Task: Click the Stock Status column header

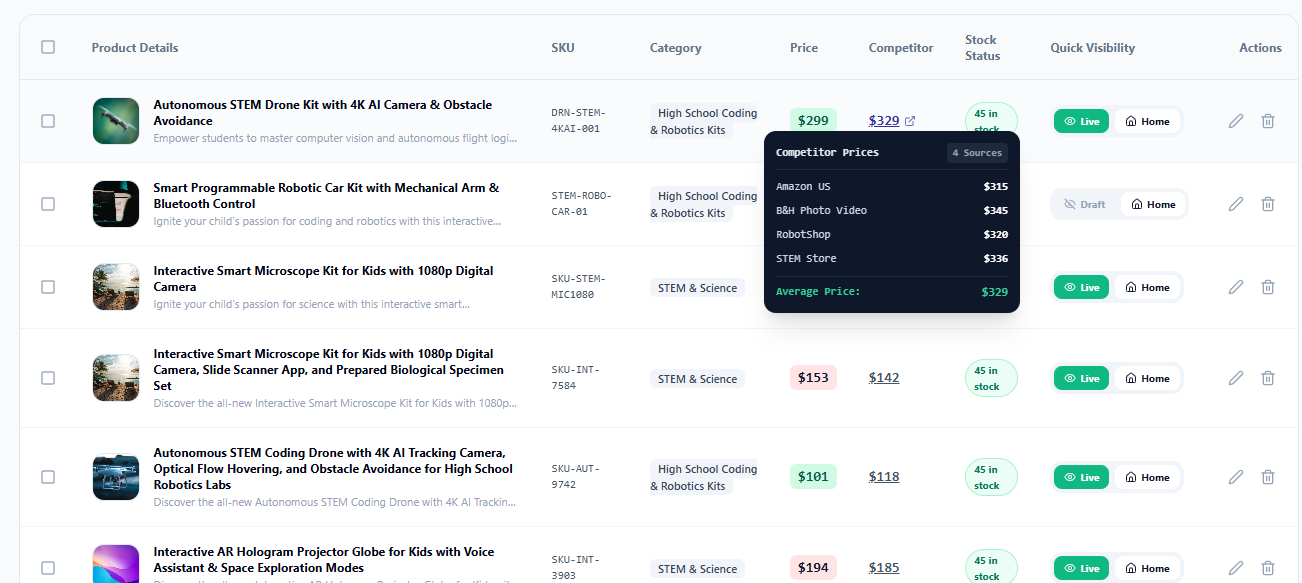Action: 982,48
